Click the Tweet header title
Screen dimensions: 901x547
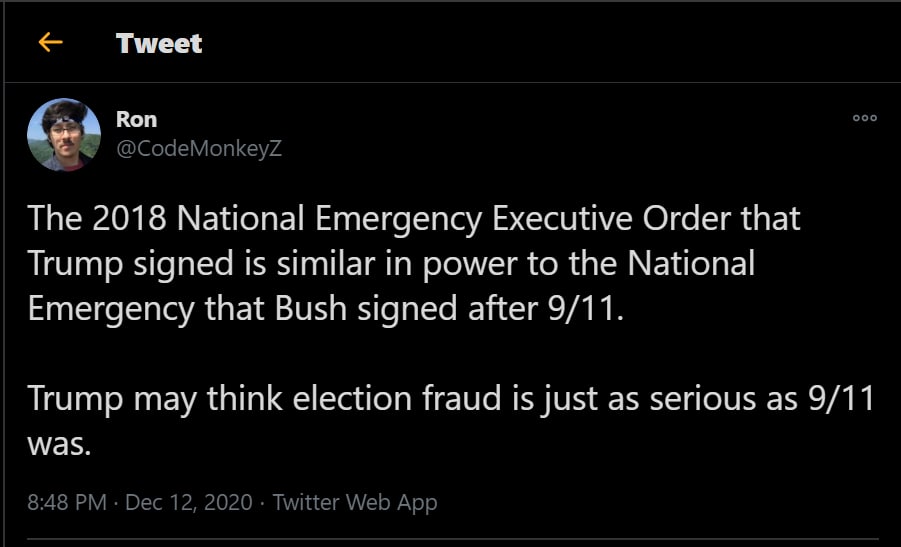(x=159, y=43)
